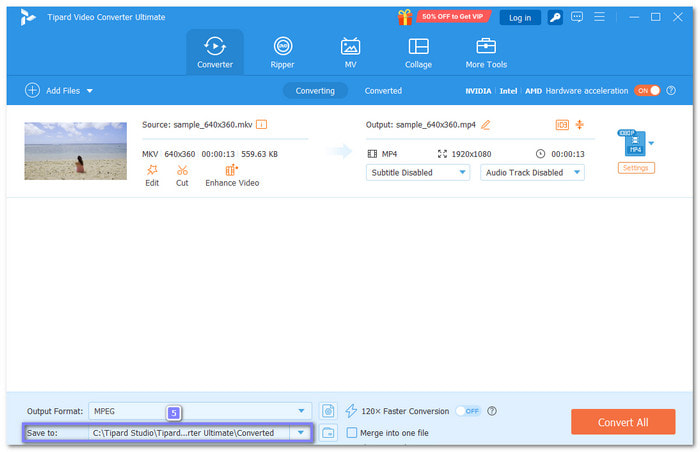Screen dimensions: 700x452
Task: Click the Log in button
Action: tap(520, 17)
